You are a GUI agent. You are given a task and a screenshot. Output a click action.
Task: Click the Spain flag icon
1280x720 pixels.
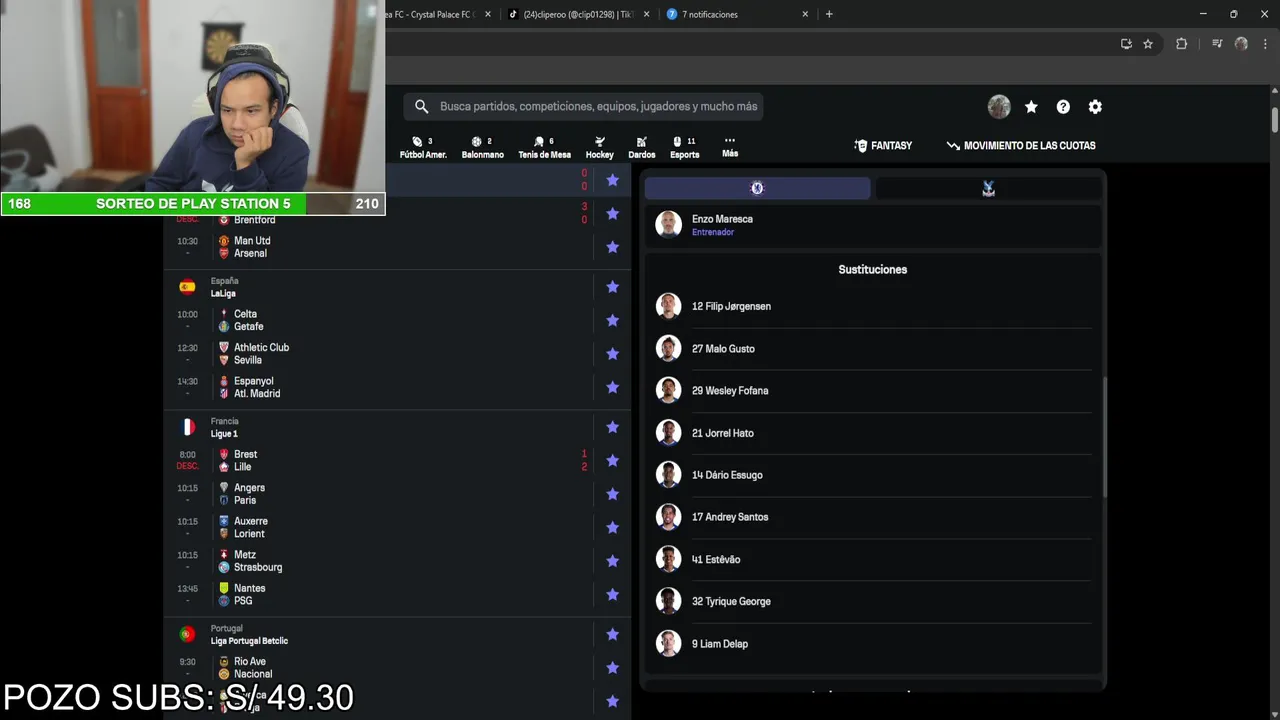[x=187, y=287]
